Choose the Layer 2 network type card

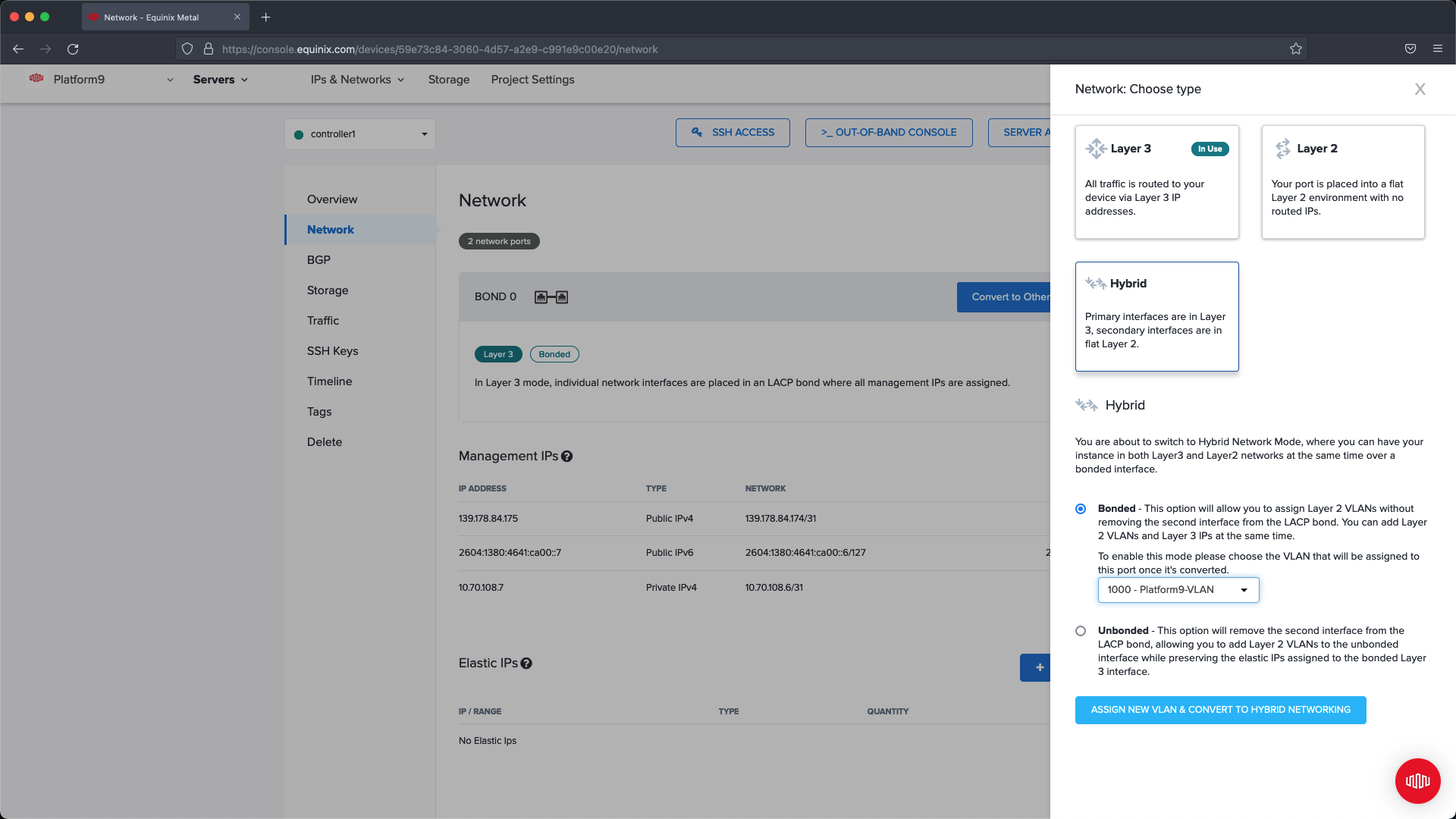(x=1343, y=182)
